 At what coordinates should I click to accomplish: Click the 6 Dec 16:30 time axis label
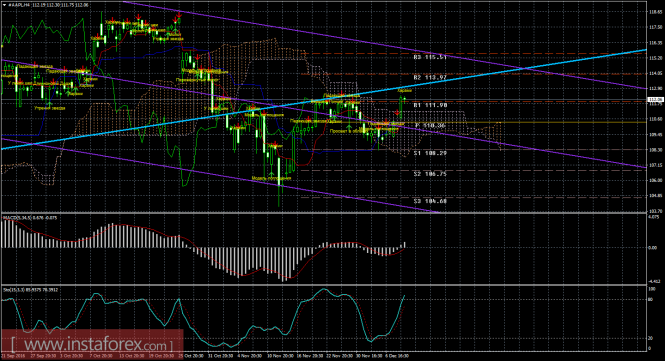pos(397,356)
